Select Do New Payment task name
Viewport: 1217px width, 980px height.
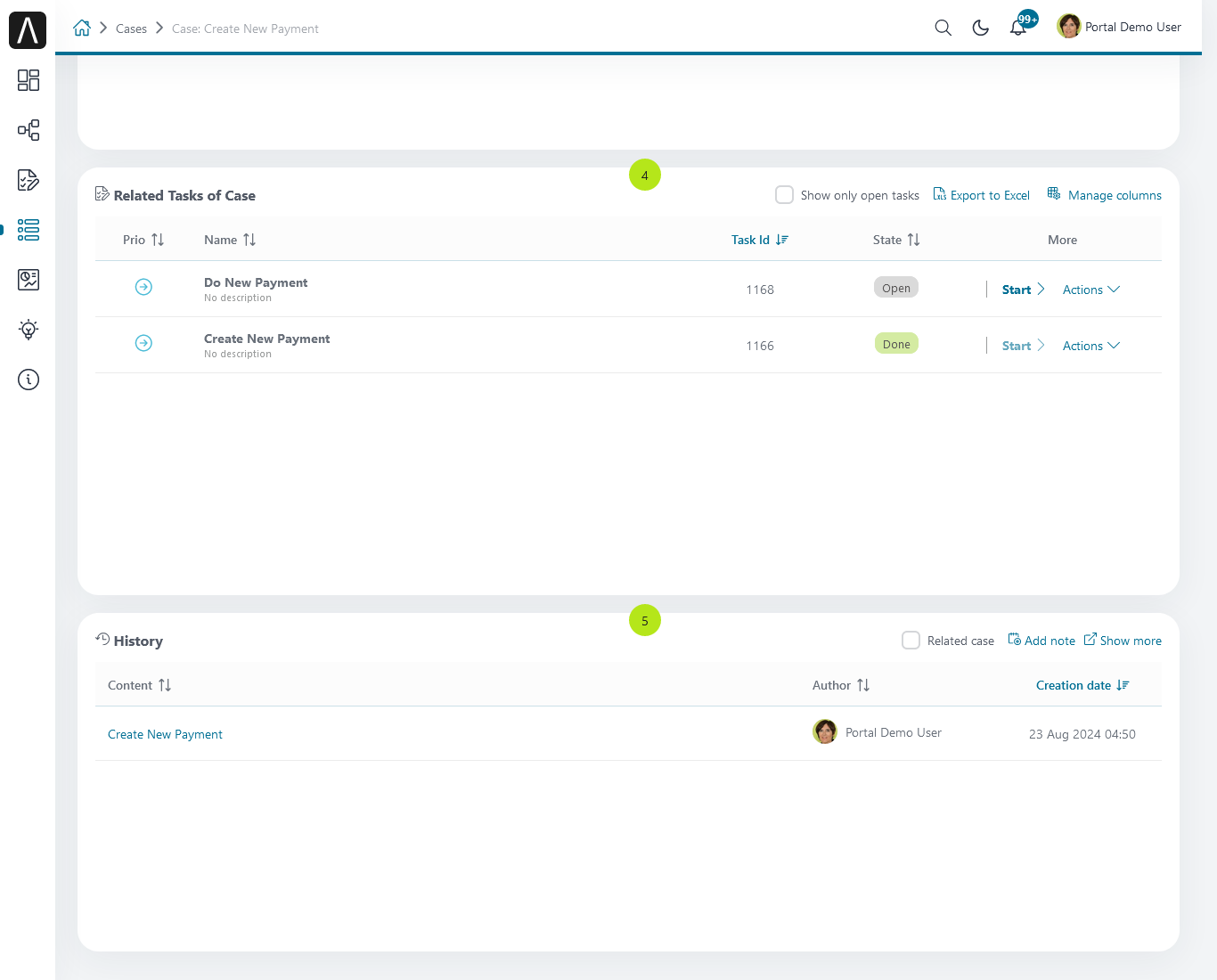[x=256, y=282]
